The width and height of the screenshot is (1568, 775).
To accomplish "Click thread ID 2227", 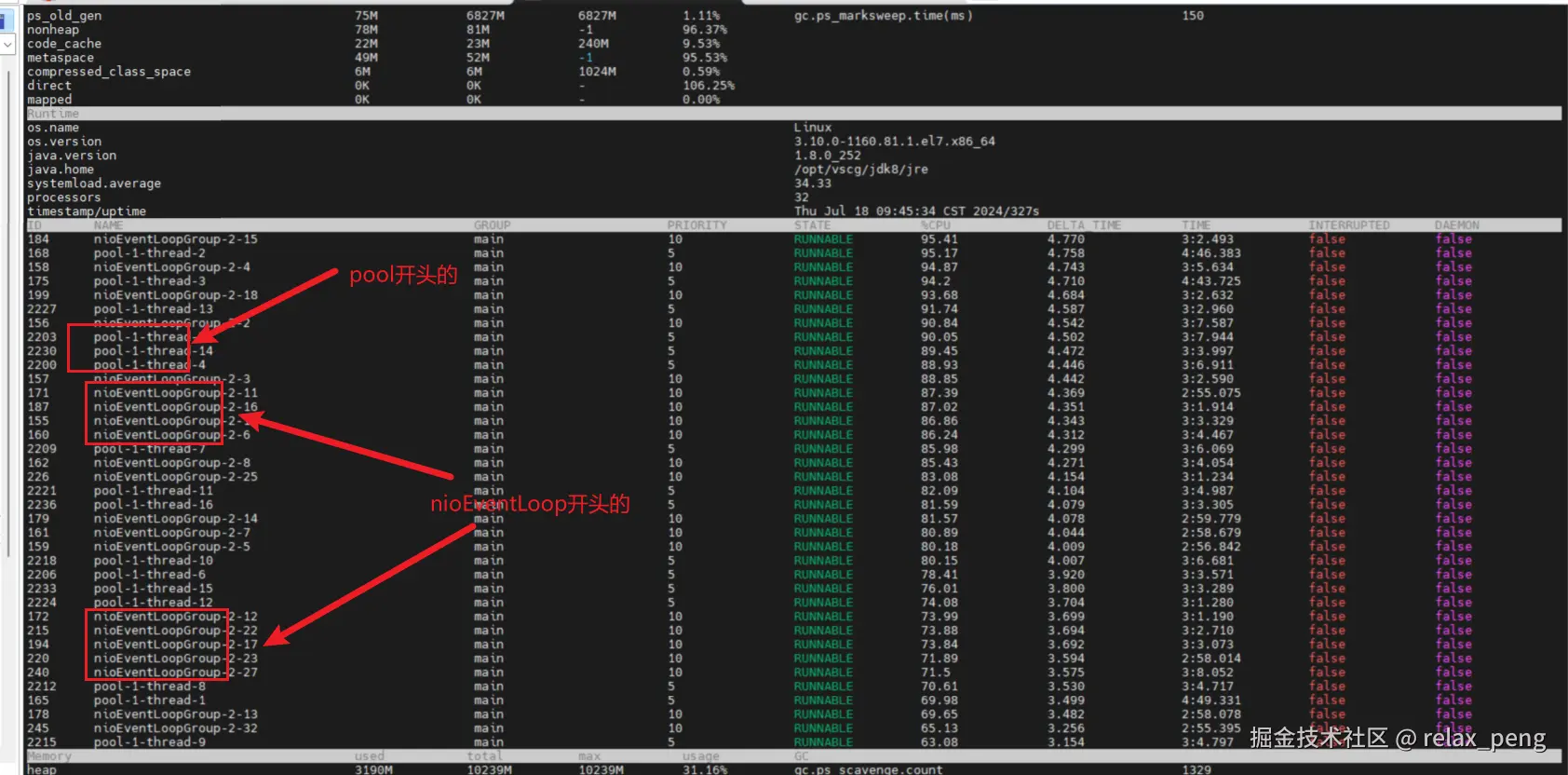I will pos(41,309).
